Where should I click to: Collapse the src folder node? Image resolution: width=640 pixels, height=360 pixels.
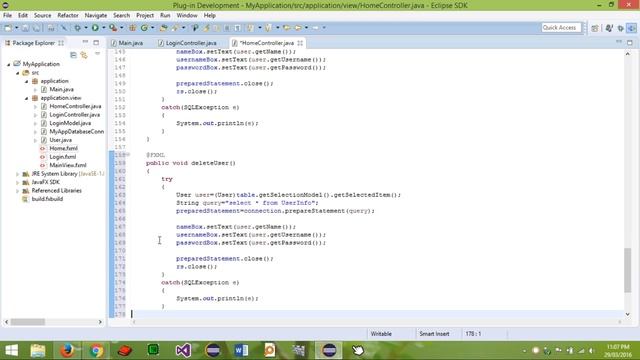tap(18, 73)
